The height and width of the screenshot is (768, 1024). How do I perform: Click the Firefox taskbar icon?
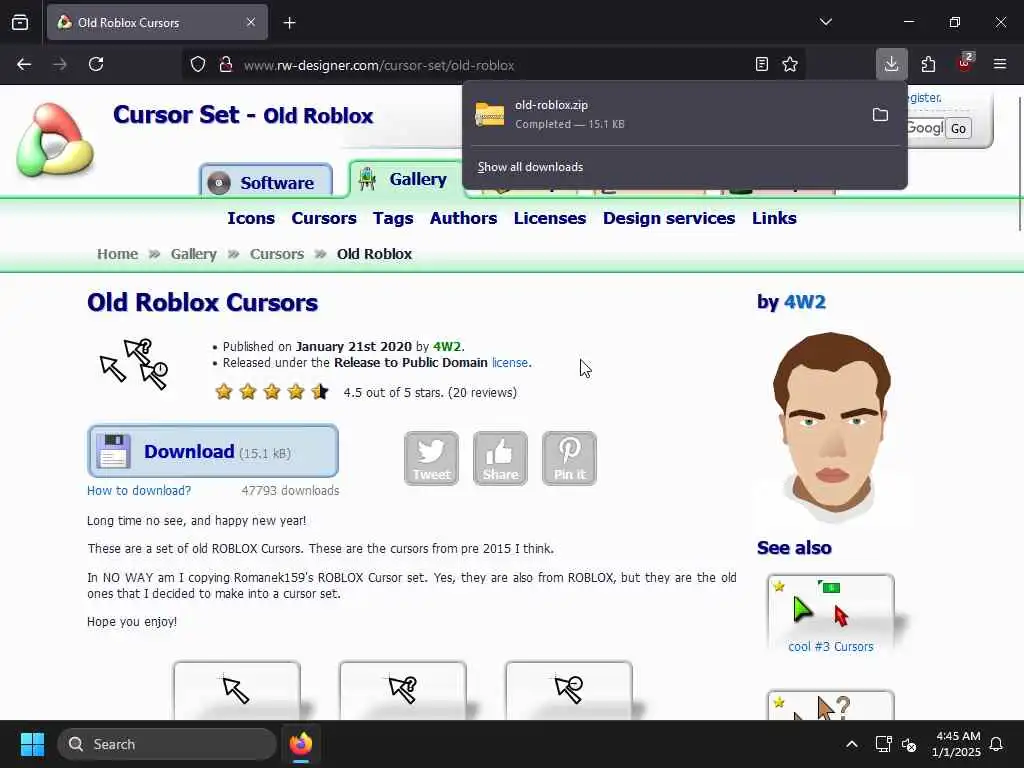click(x=301, y=744)
